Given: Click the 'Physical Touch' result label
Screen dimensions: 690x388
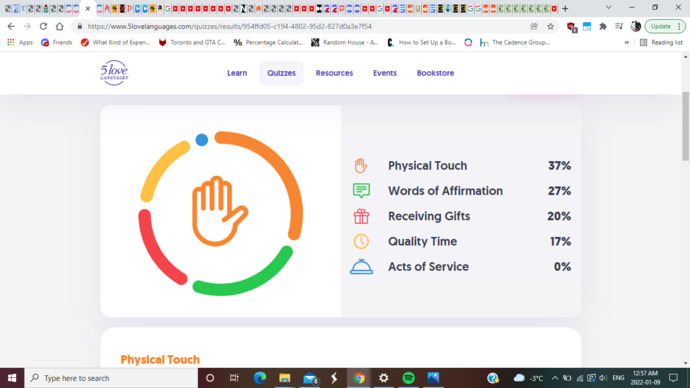Looking at the screenshot, I should pyautogui.click(x=427, y=165).
